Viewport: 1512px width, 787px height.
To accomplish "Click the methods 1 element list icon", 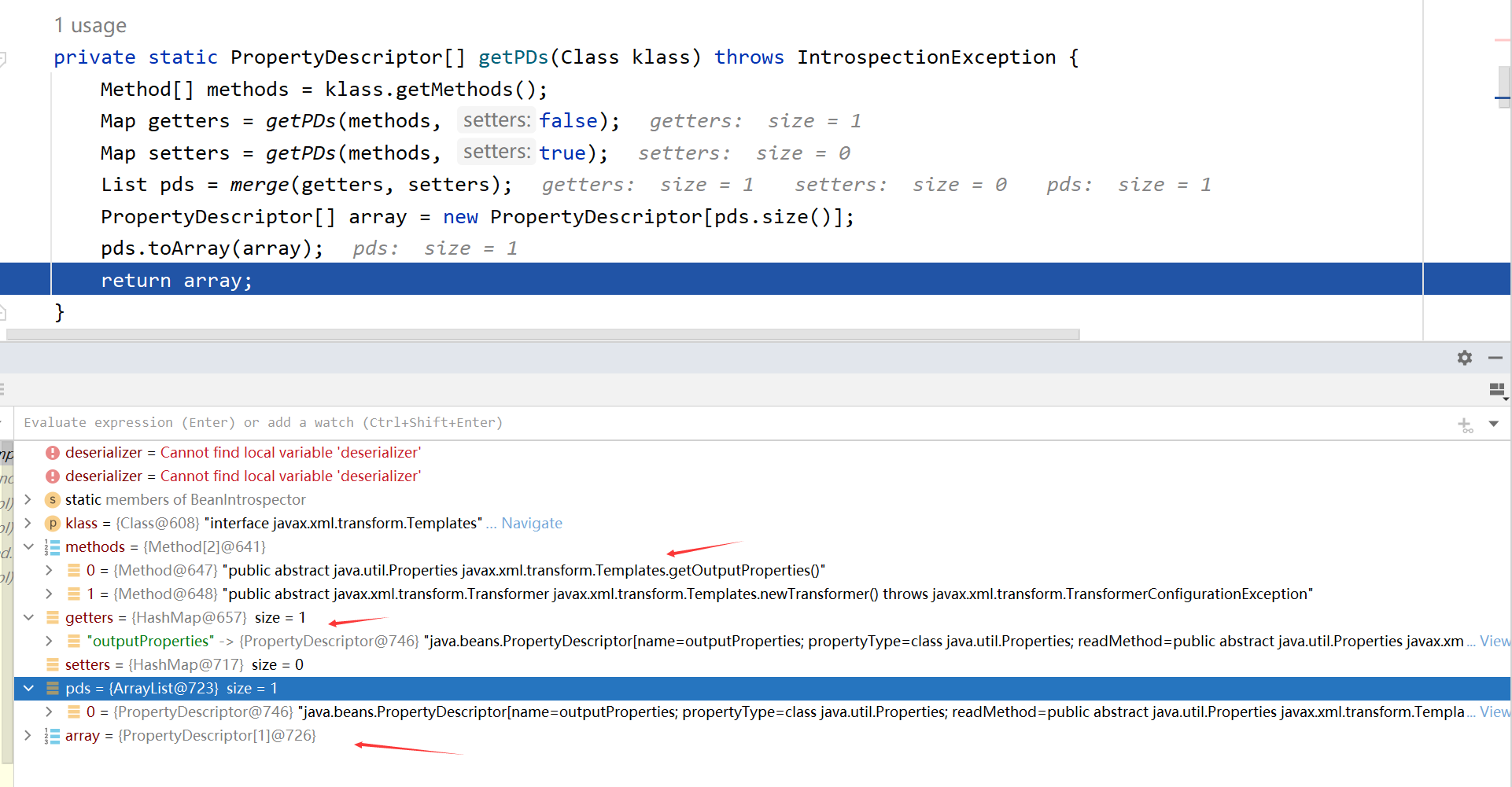I will click(74, 594).
